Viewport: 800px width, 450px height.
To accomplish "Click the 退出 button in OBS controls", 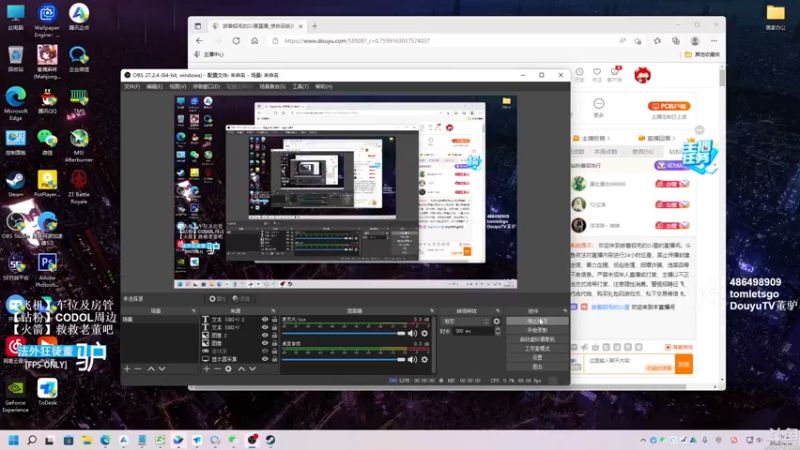I will pyautogui.click(x=537, y=367).
